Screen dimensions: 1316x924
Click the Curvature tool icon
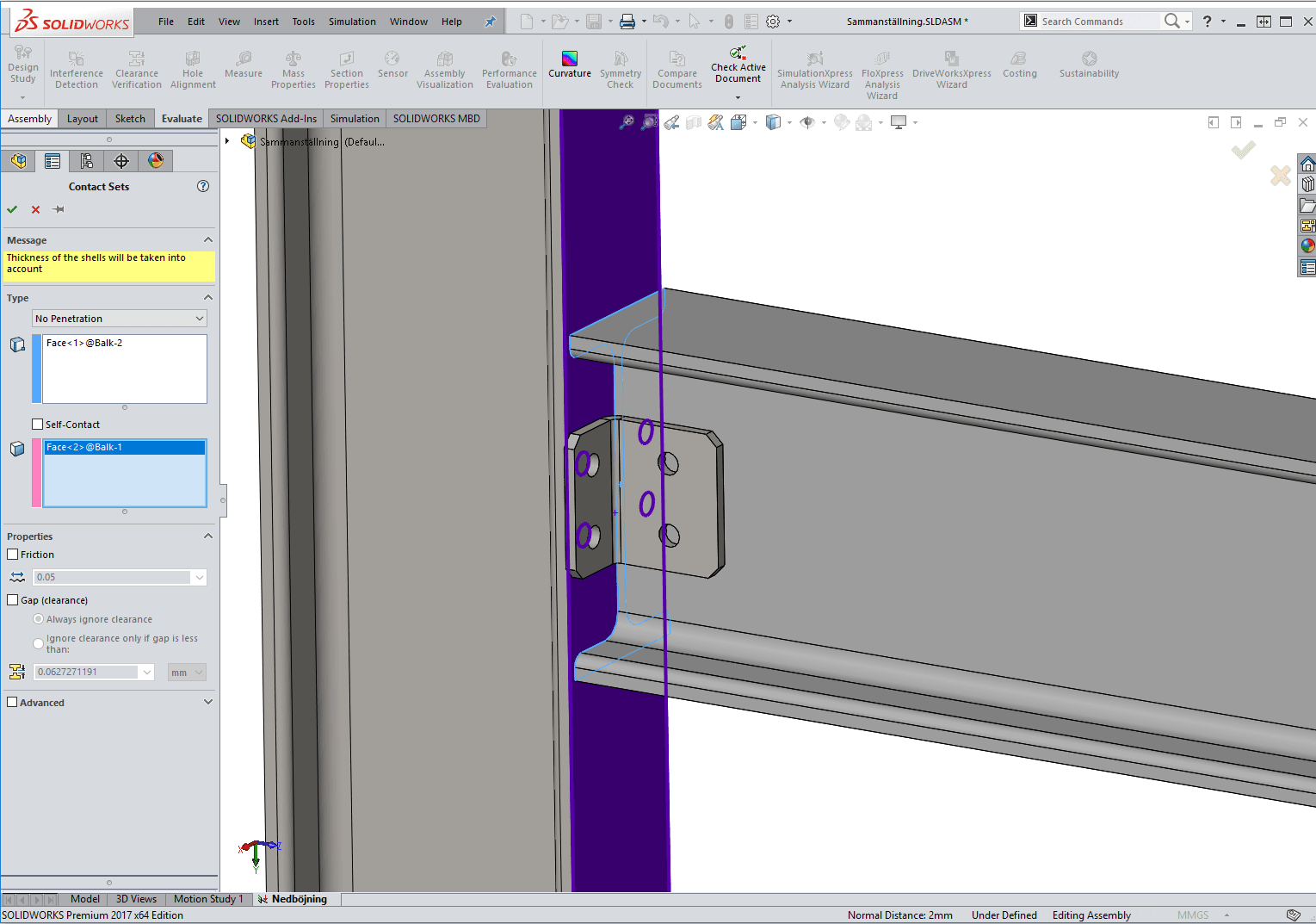pyautogui.click(x=569, y=59)
